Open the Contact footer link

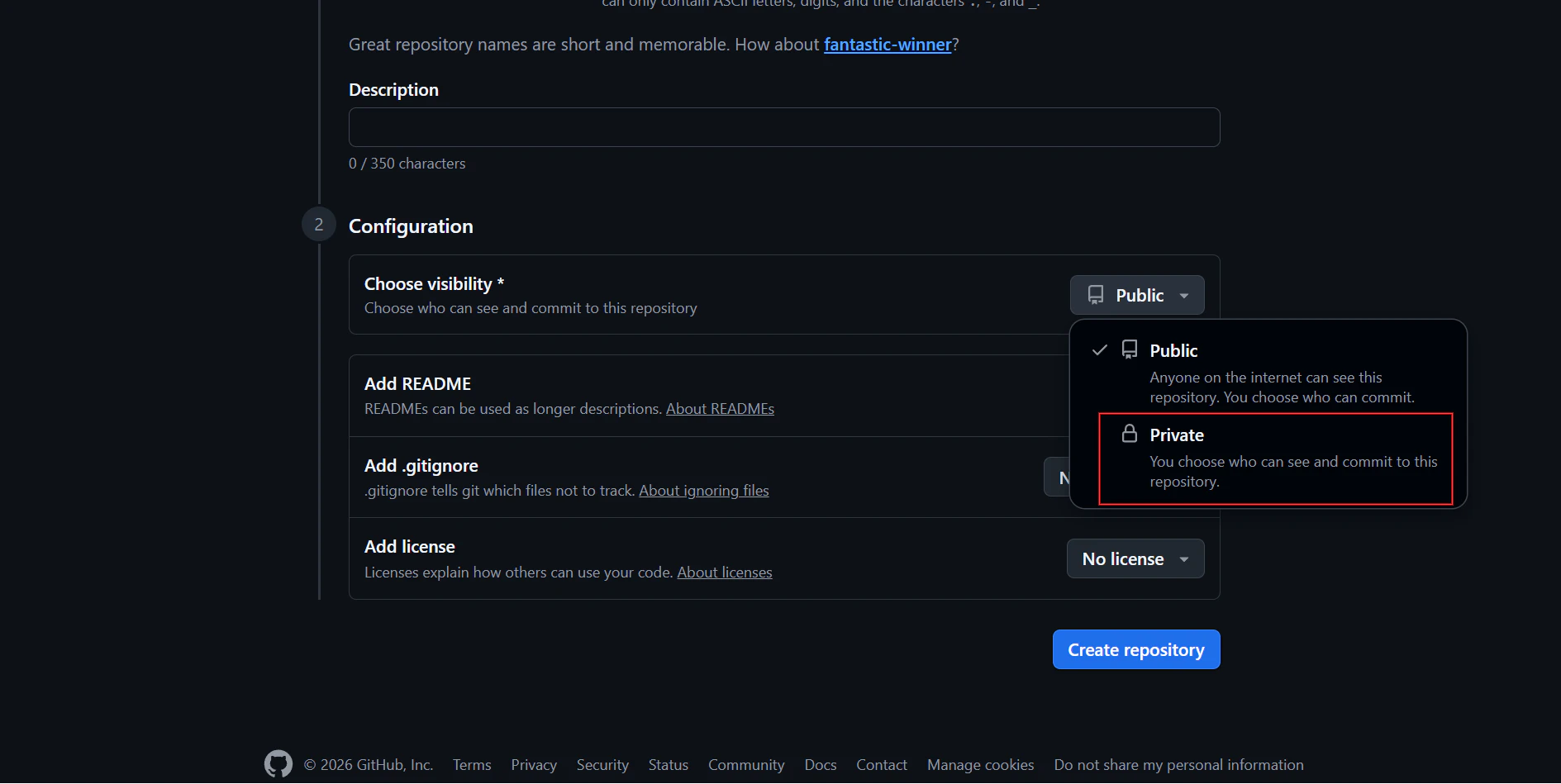pos(882,765)
